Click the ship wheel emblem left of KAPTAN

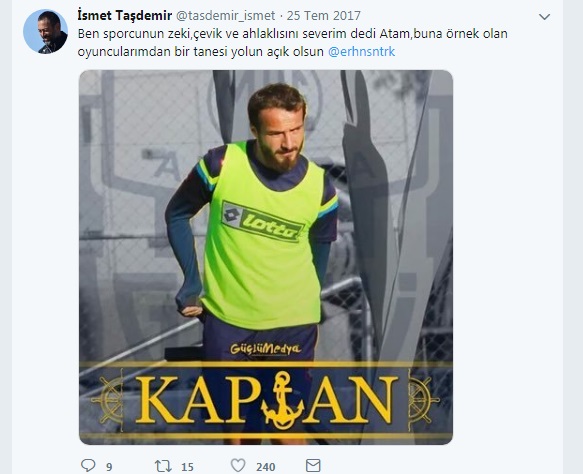click(x=109, y=400)
